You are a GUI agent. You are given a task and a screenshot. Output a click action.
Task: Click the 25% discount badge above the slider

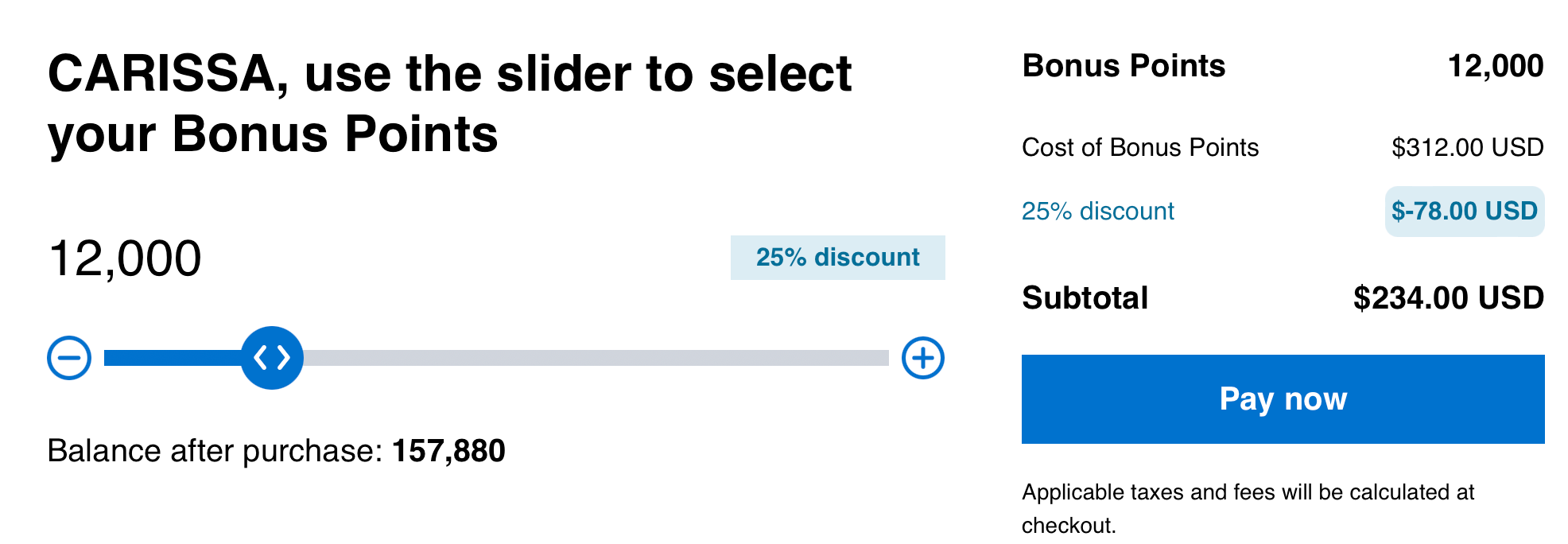coord(837,258)
